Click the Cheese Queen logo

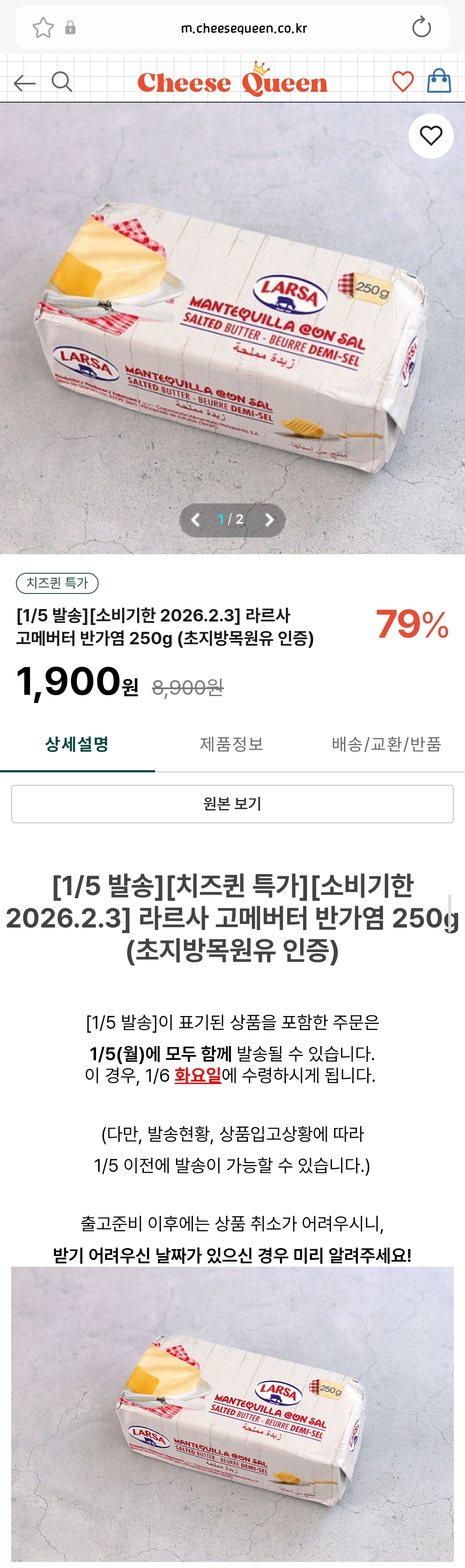(x=232, y=80)
